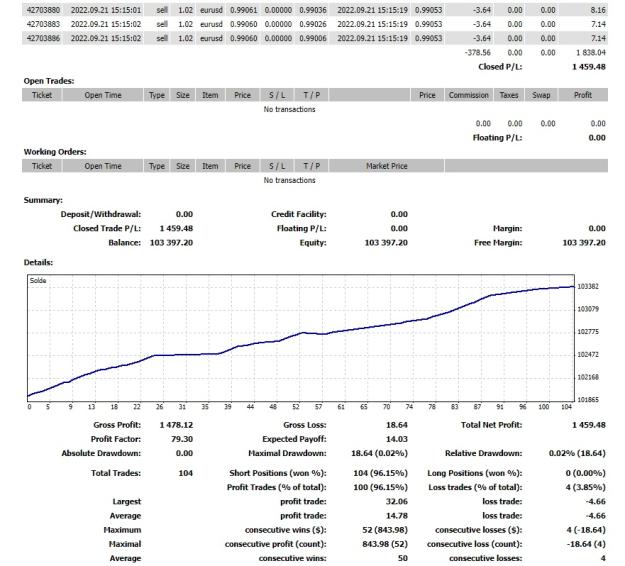Click y-axis label 102472
Screen dimensions: 625x566
(x=588, y=355)
